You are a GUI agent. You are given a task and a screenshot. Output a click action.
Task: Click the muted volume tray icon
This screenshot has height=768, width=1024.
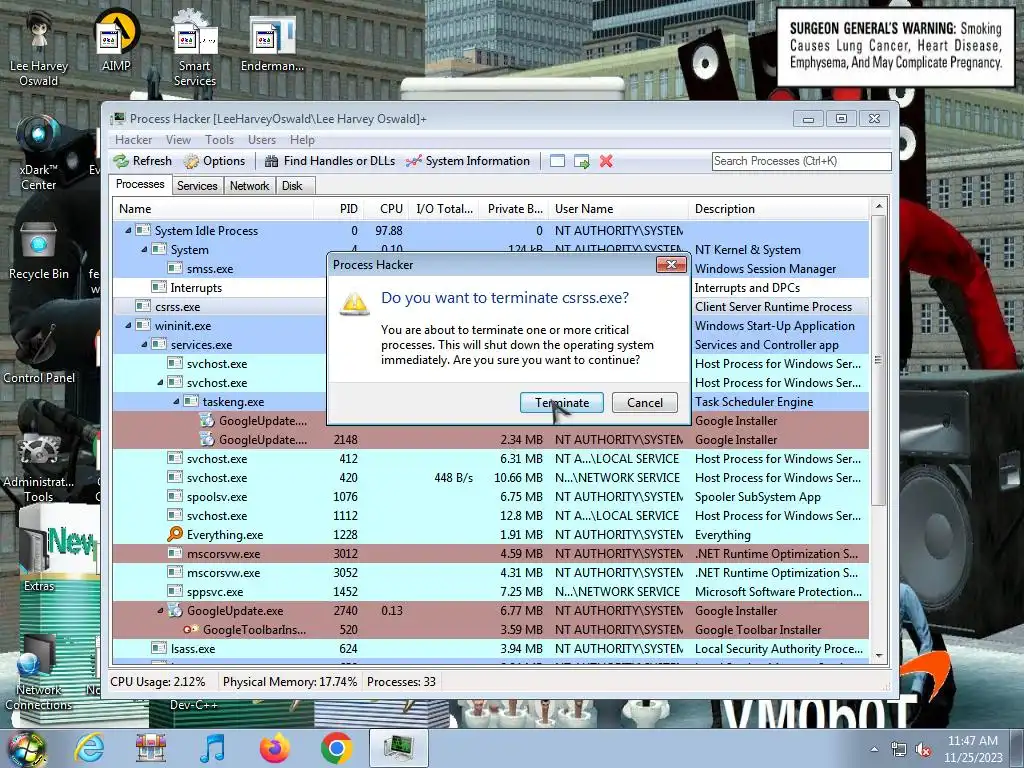click(x=923, y=750)
